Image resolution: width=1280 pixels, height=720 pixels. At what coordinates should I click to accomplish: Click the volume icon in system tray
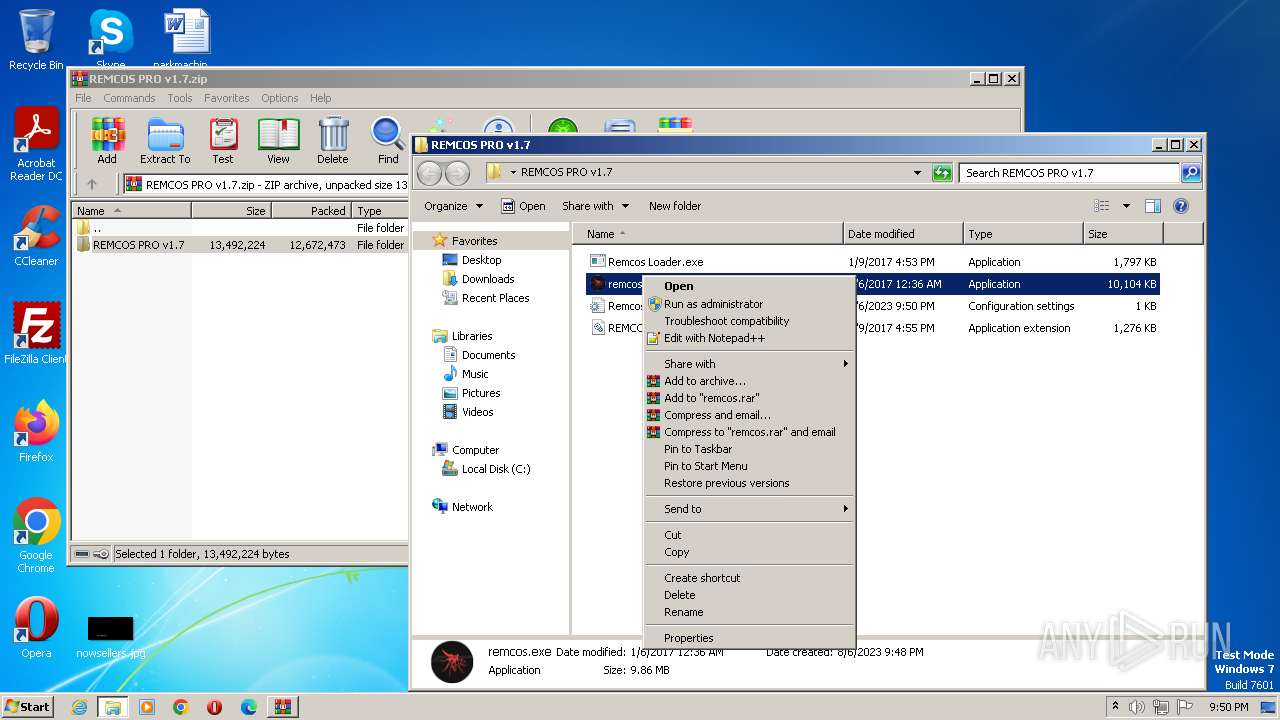(1137, 707)
